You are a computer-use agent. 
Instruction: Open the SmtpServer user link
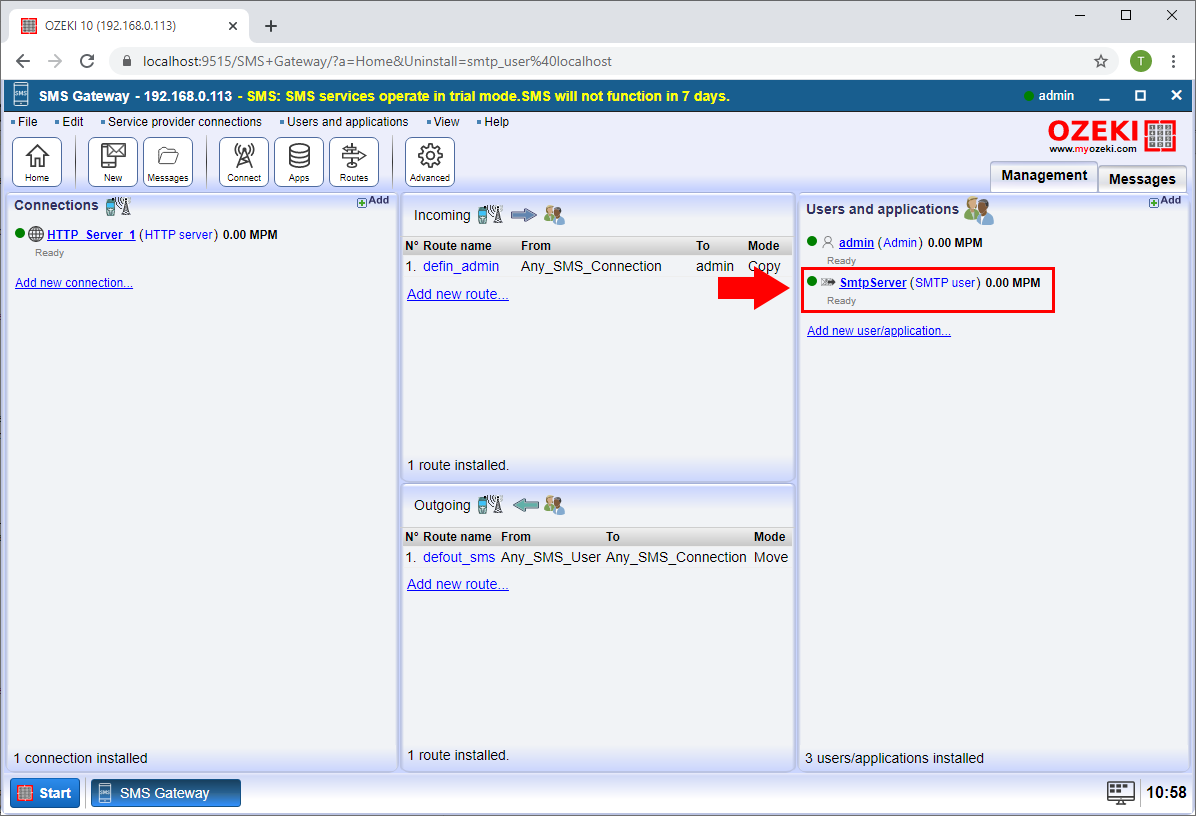pos(872,282)
